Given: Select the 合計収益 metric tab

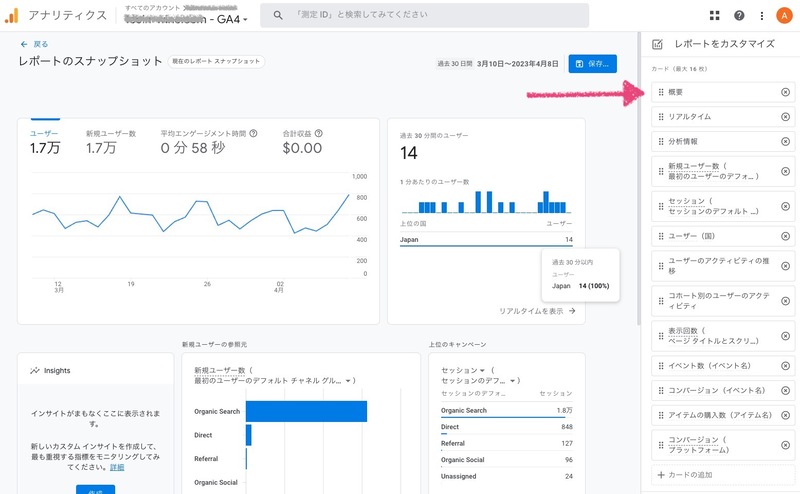Looking at the screenshot, I should (303, 142).
